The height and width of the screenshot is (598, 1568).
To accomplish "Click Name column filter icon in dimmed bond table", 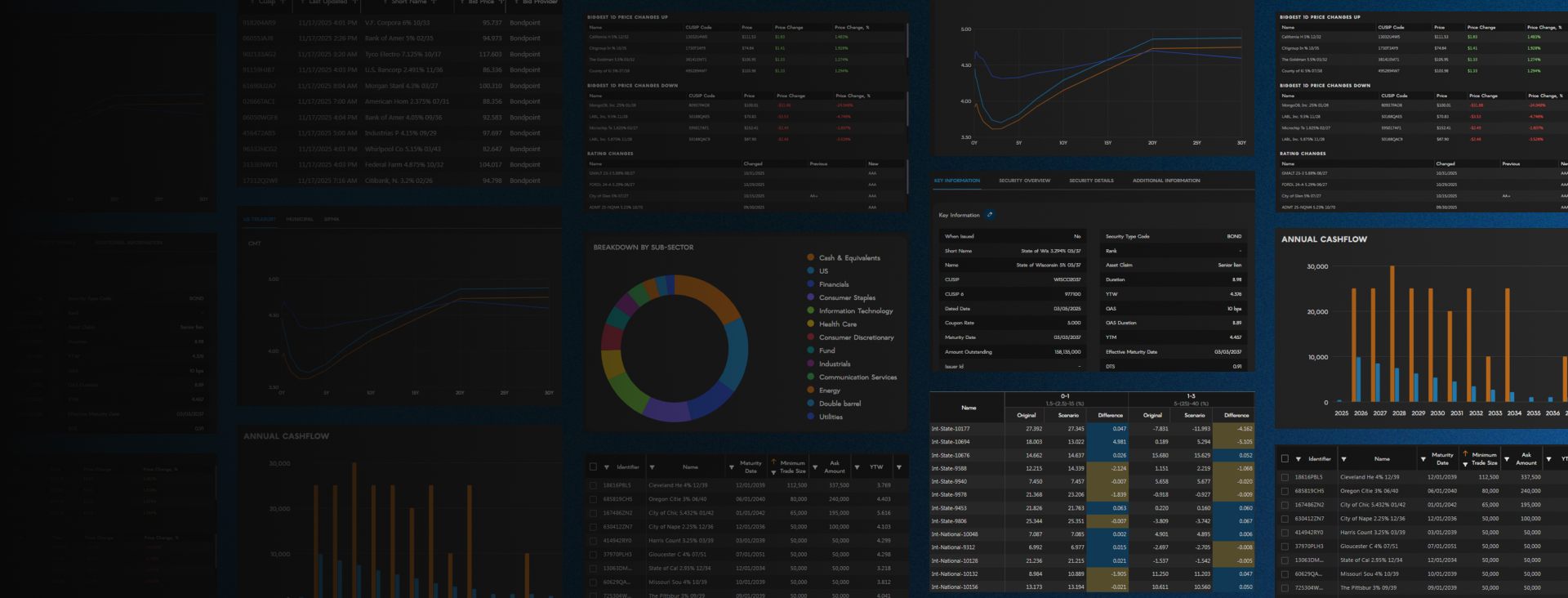I will pyautogui.click(x=652, y=467).
